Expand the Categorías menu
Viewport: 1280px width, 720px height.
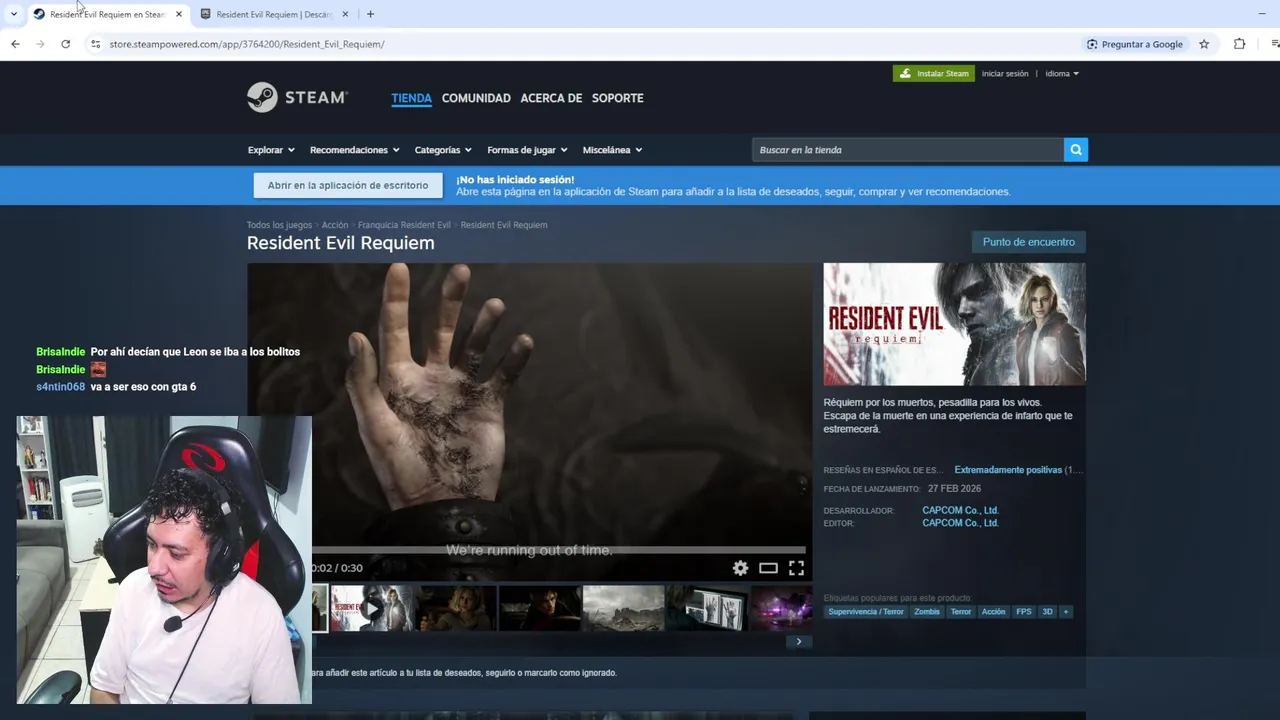[x=443, y=150]
